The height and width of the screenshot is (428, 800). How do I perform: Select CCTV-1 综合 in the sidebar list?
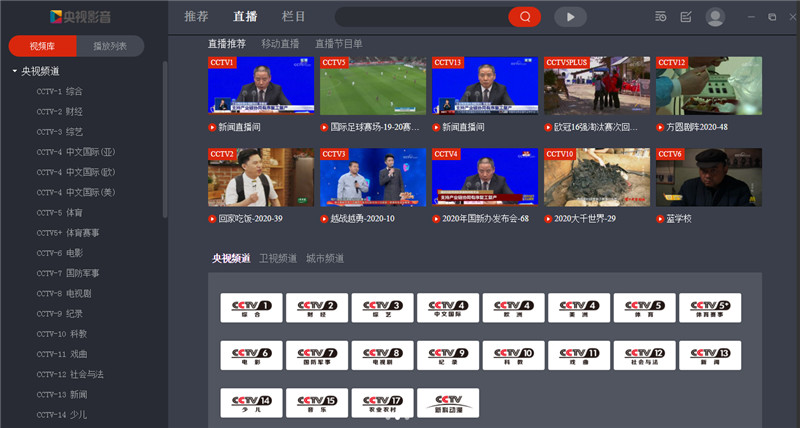coord(59,91)
